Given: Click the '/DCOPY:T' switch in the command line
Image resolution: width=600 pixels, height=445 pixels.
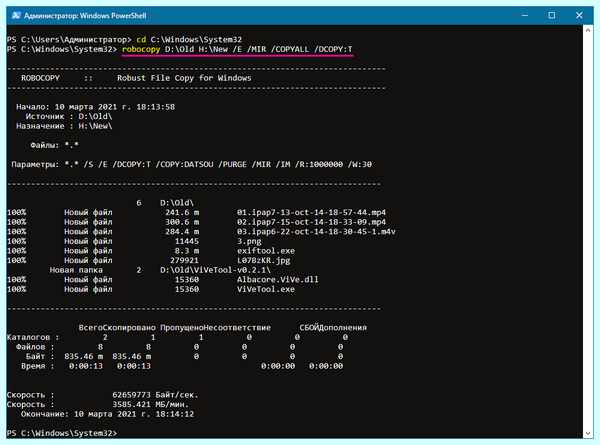Looking at the screenshot, I should (x=333, y=49).
